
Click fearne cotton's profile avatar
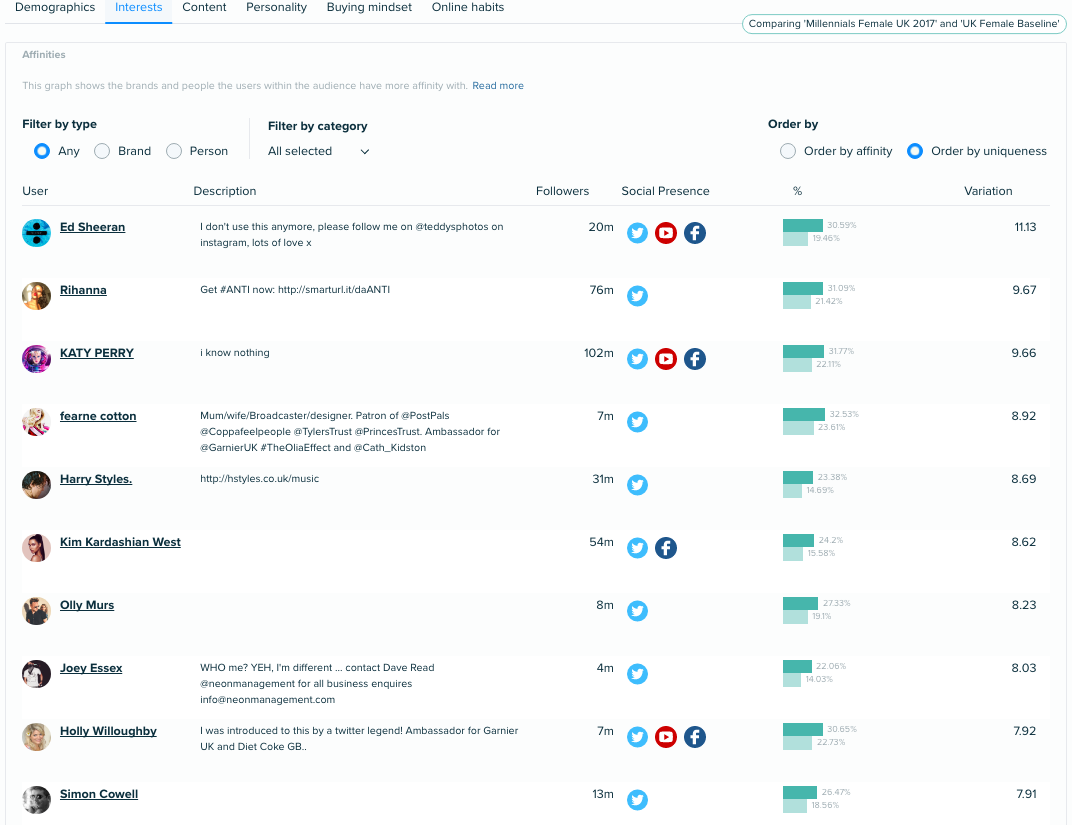(36, 422)
